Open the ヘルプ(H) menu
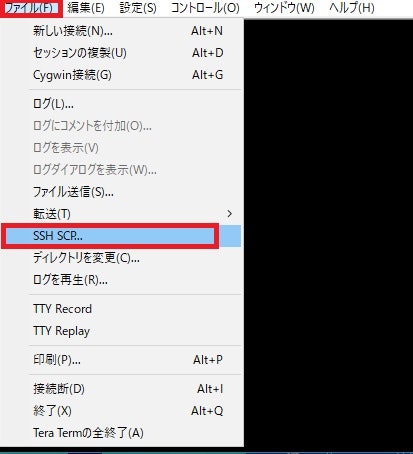 [x=352, y=8]
